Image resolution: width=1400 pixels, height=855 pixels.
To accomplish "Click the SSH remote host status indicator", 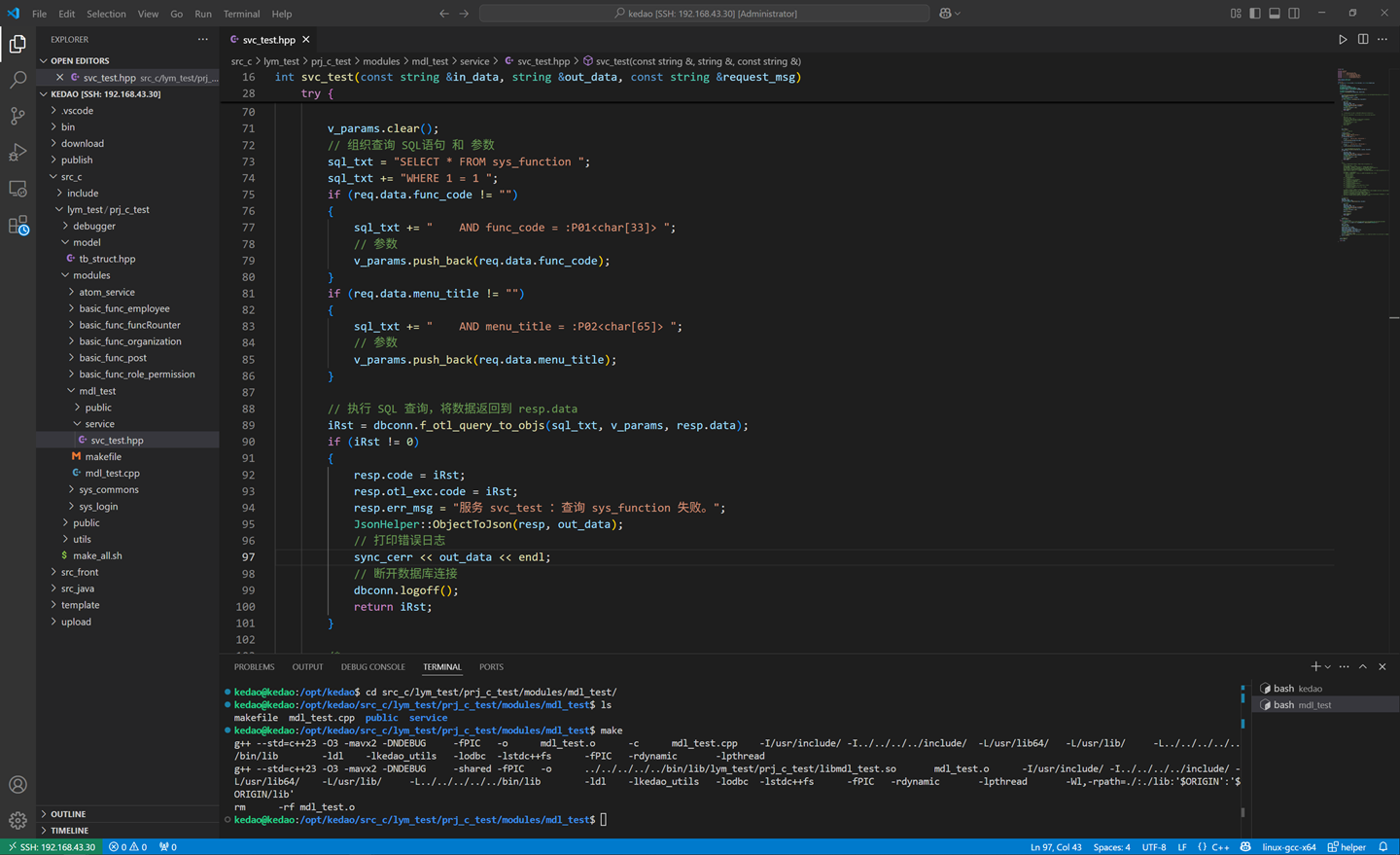I will coord(52,847).
